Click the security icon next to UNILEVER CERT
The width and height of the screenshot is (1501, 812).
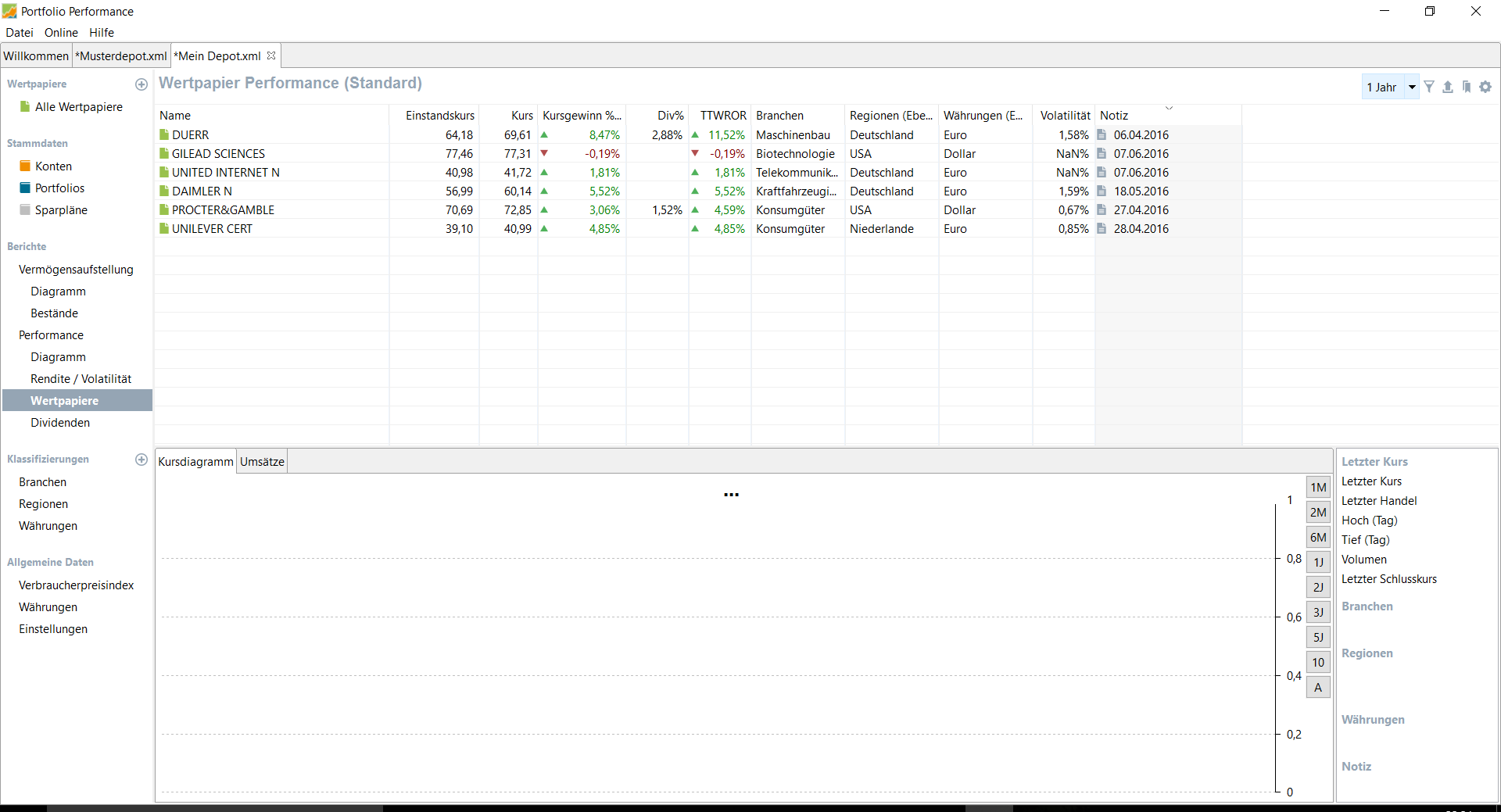(164, 228)
